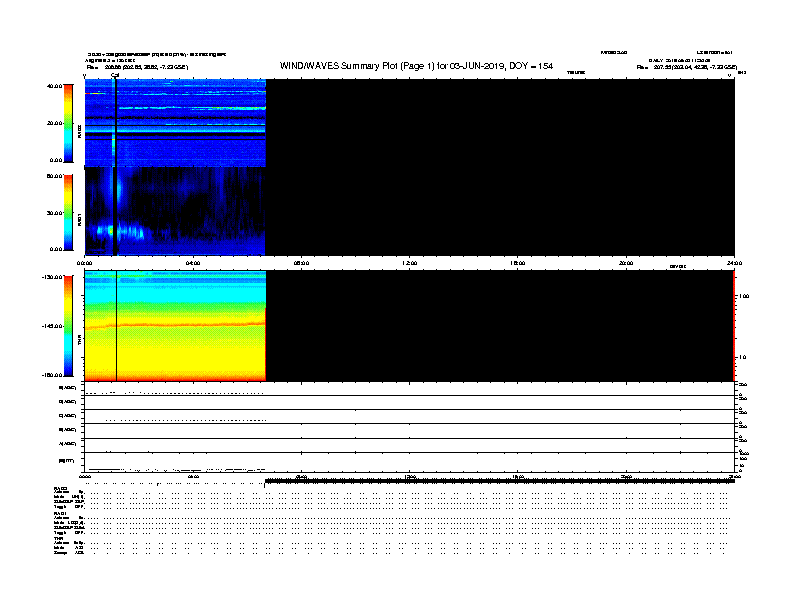Click the RAD2 spectrogram data region
This screenshot has width=792, height=612.
pyautogui.click(x=175, y=123)
